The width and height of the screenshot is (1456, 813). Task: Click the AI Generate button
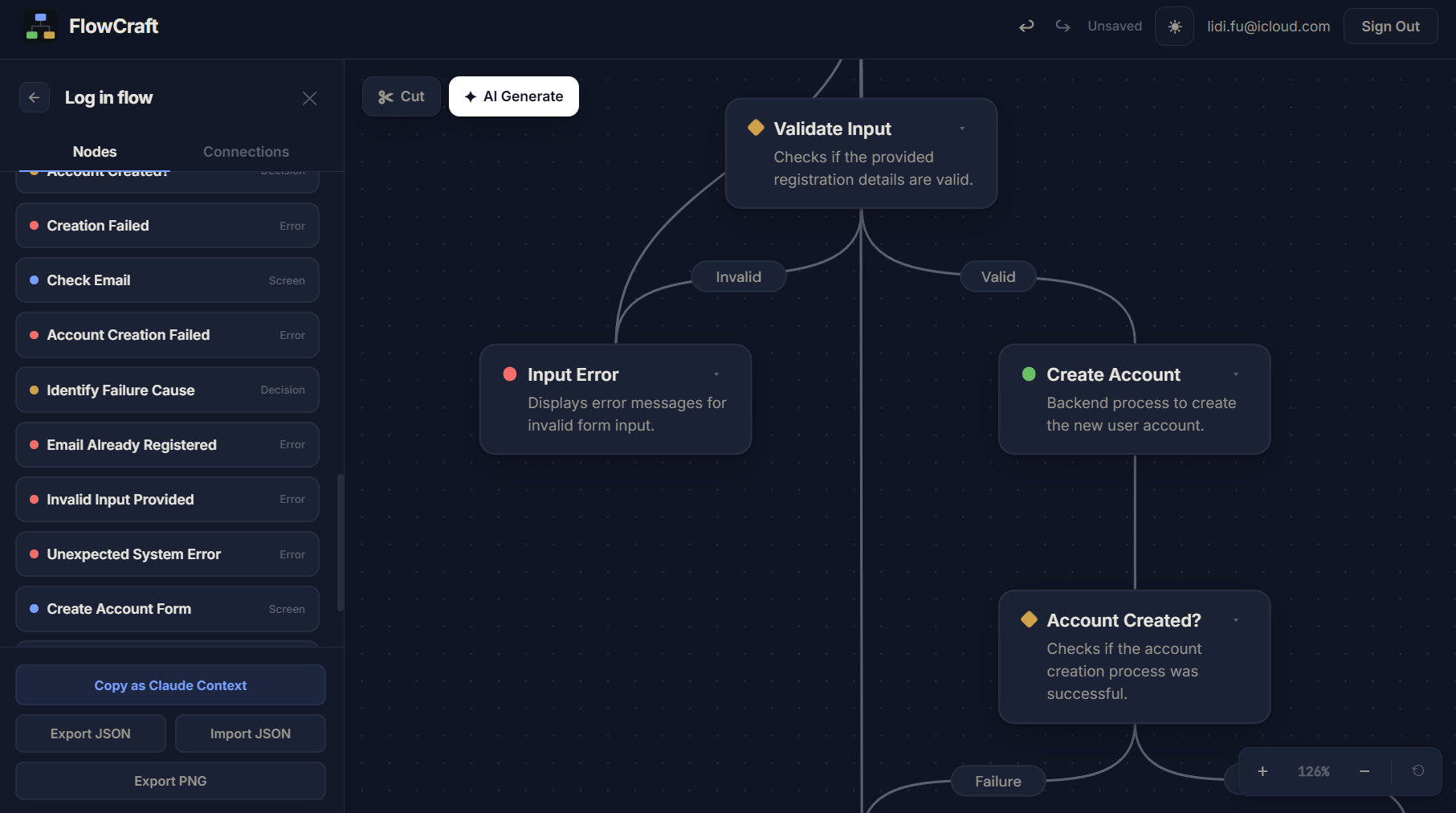click(514, 96)
